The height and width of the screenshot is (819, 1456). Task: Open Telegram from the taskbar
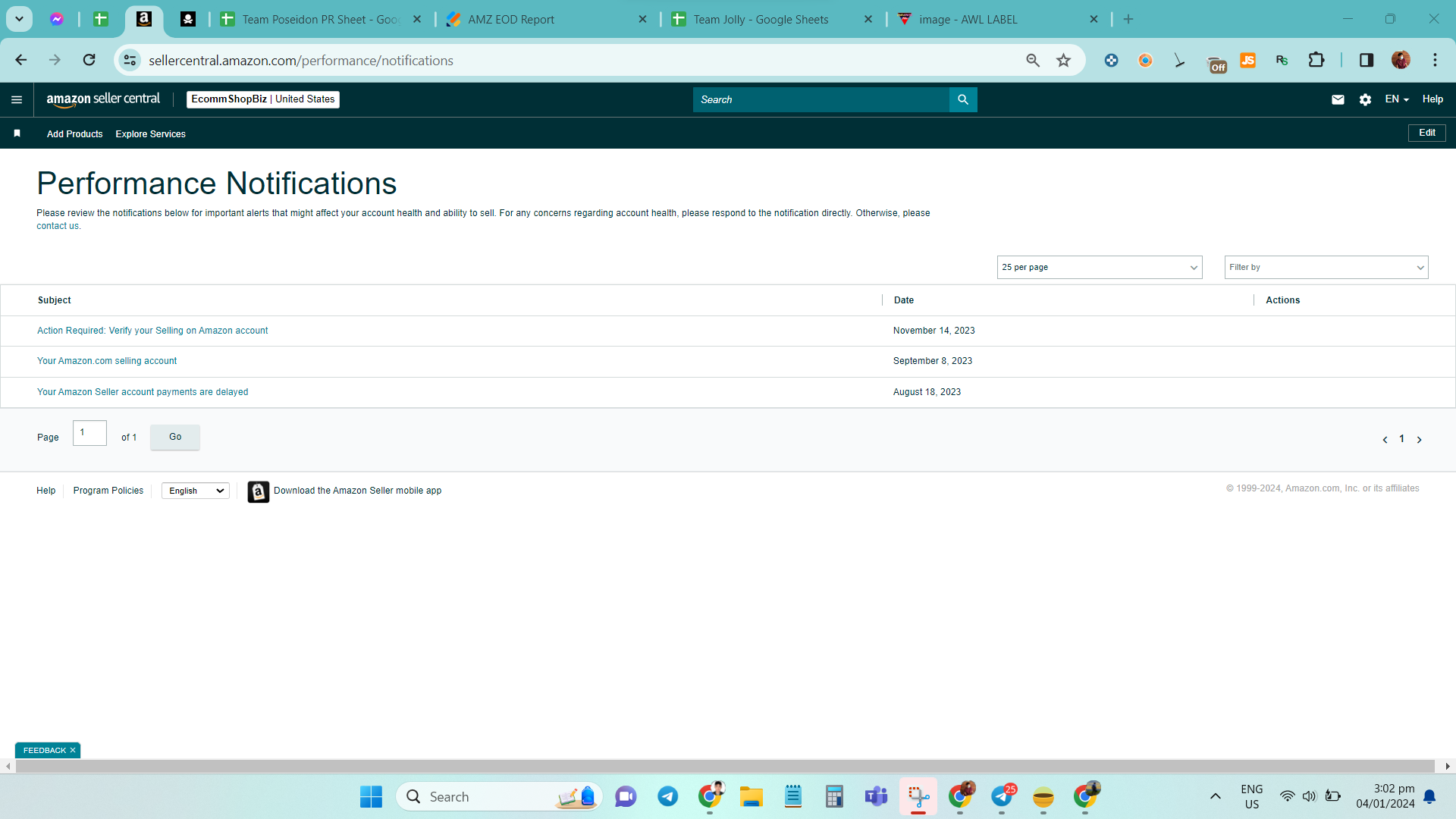[x=667, y=797]
